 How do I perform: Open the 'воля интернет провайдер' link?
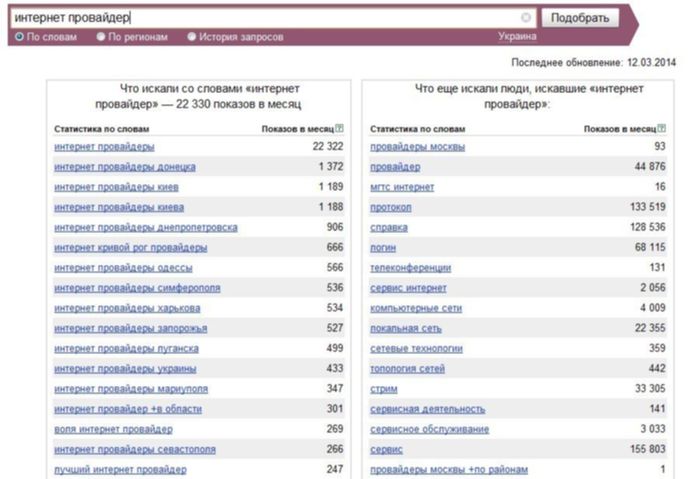click(x=113, y=429)
